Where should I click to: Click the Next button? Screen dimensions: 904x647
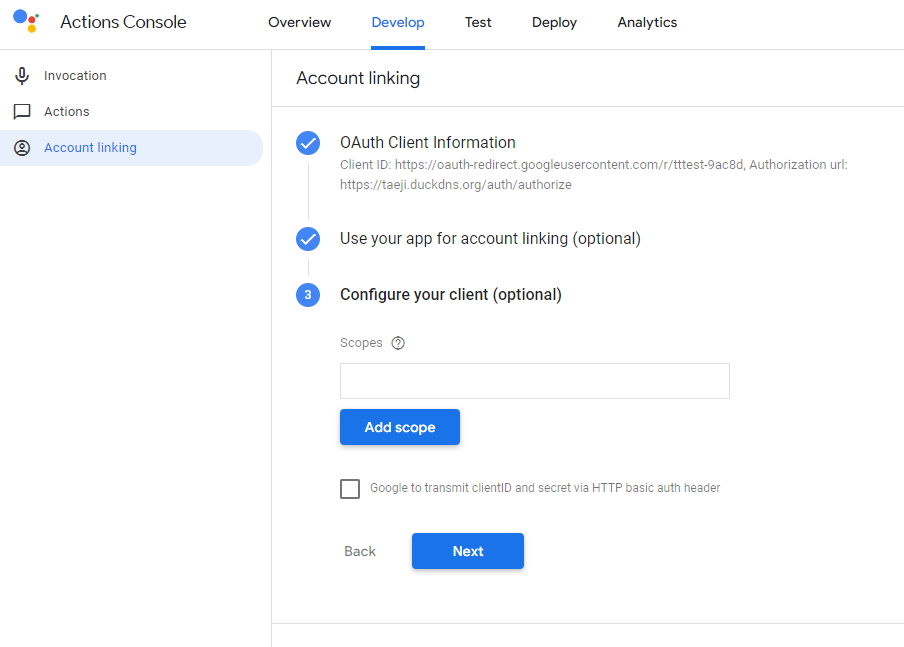[x=468, y=551]
